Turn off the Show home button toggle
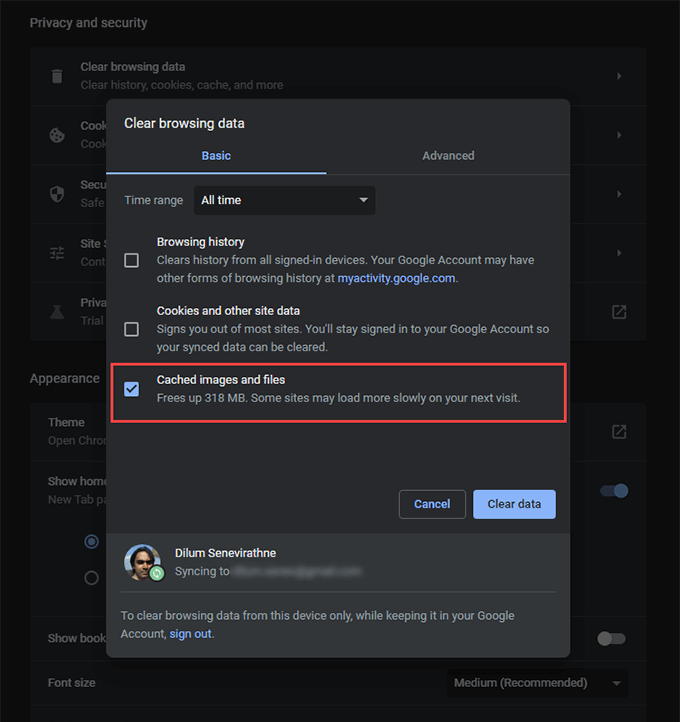 (x=613, y=491)
